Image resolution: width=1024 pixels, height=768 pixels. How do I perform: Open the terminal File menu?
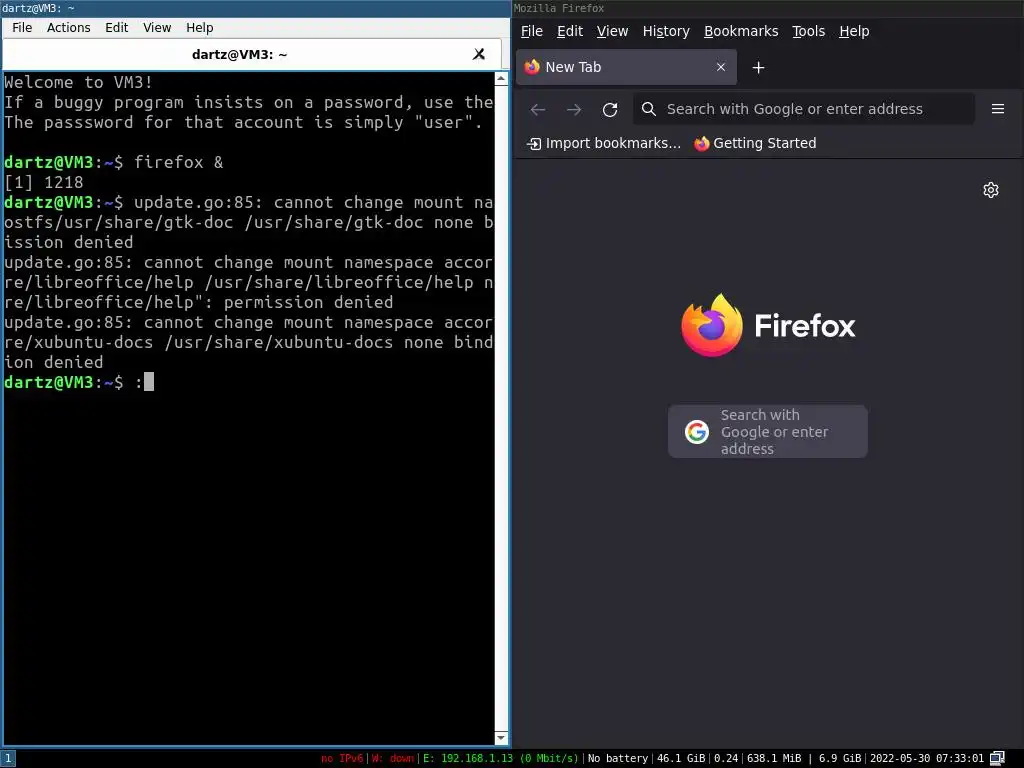[22, 27]
